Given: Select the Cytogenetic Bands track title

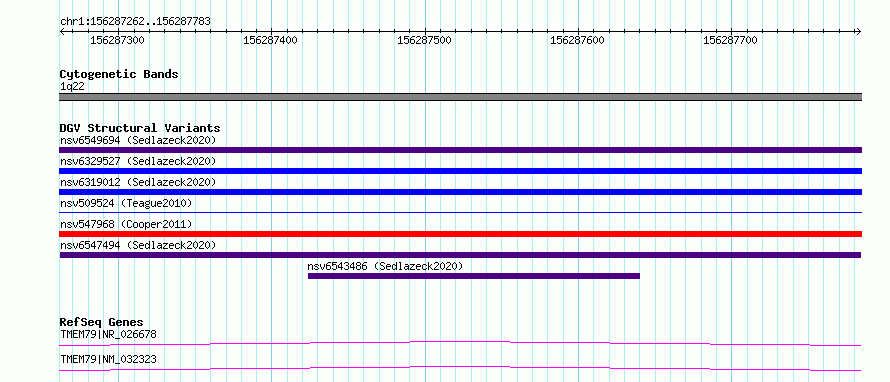Looking at the screenshot, I should 119,74.
